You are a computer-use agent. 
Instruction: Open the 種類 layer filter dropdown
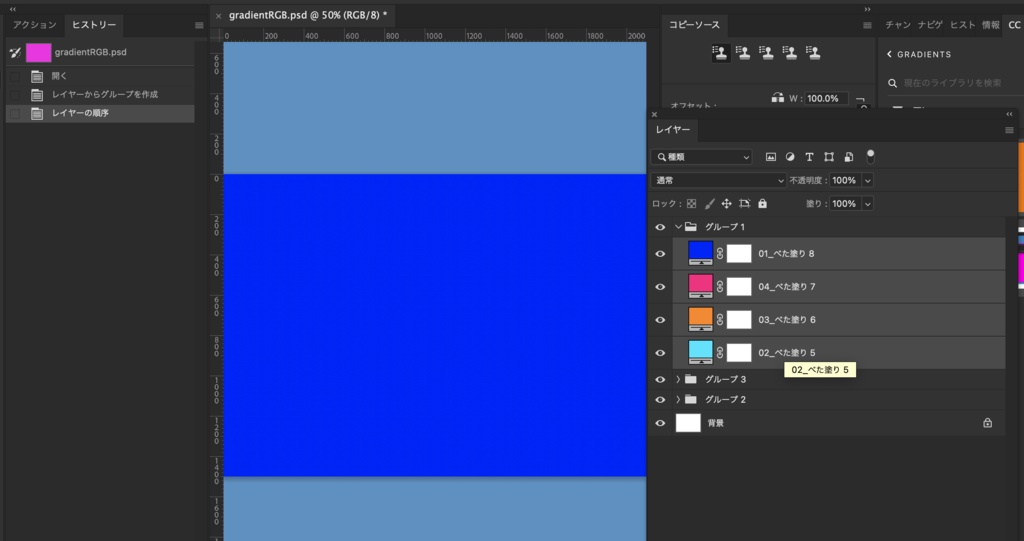[701, 157]
